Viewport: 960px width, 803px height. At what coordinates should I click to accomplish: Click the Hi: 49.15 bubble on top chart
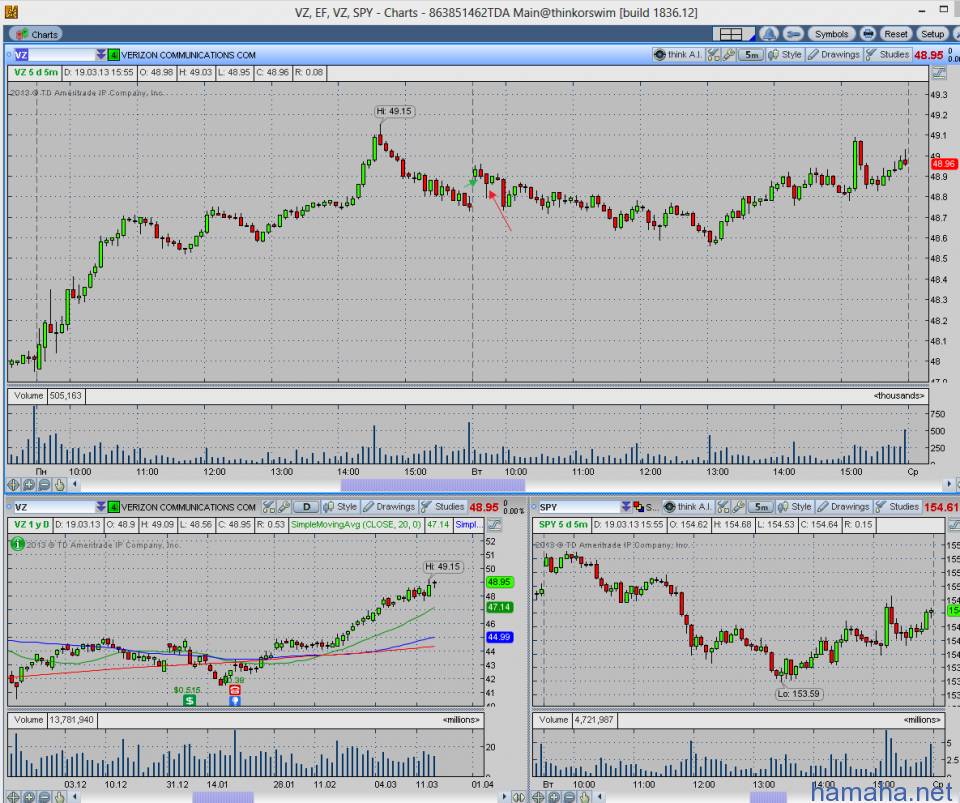[x=394, y=111]
